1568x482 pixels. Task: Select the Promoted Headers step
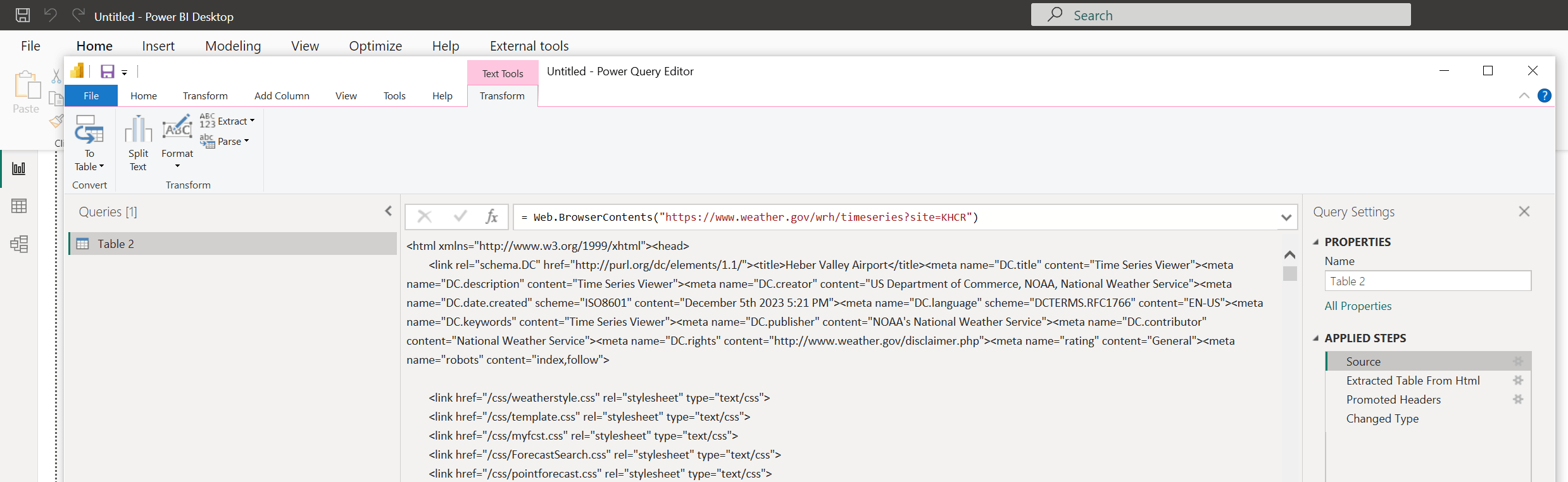coord(1393,399)
